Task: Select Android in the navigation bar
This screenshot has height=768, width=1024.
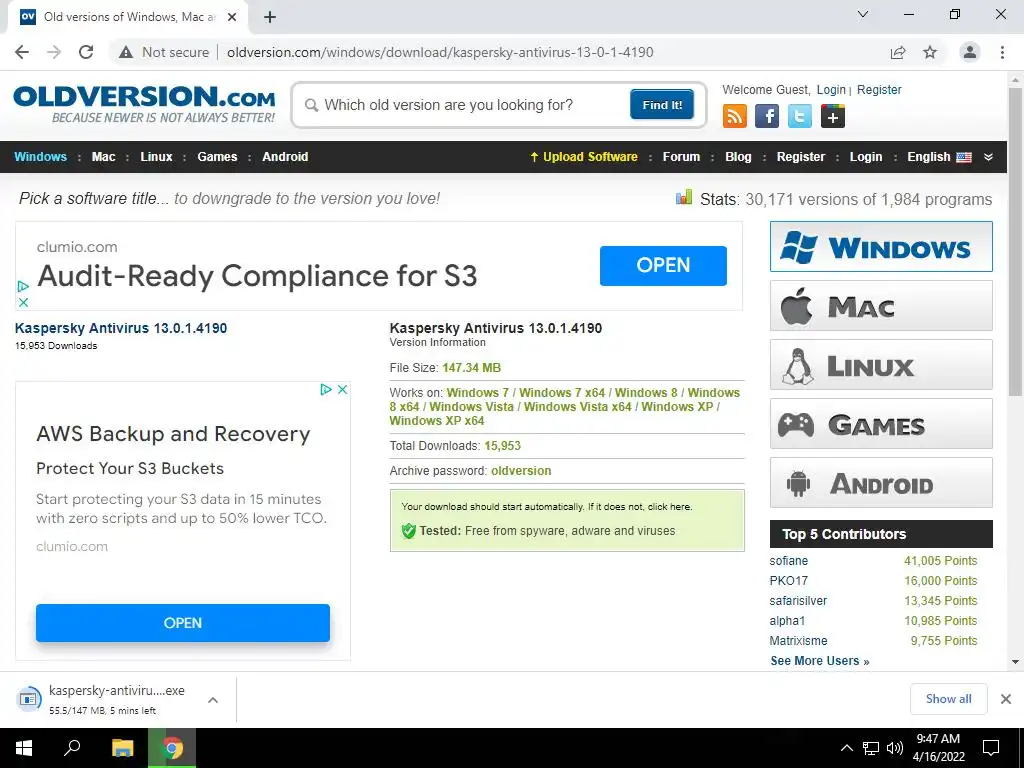Action: pos(285,157)
